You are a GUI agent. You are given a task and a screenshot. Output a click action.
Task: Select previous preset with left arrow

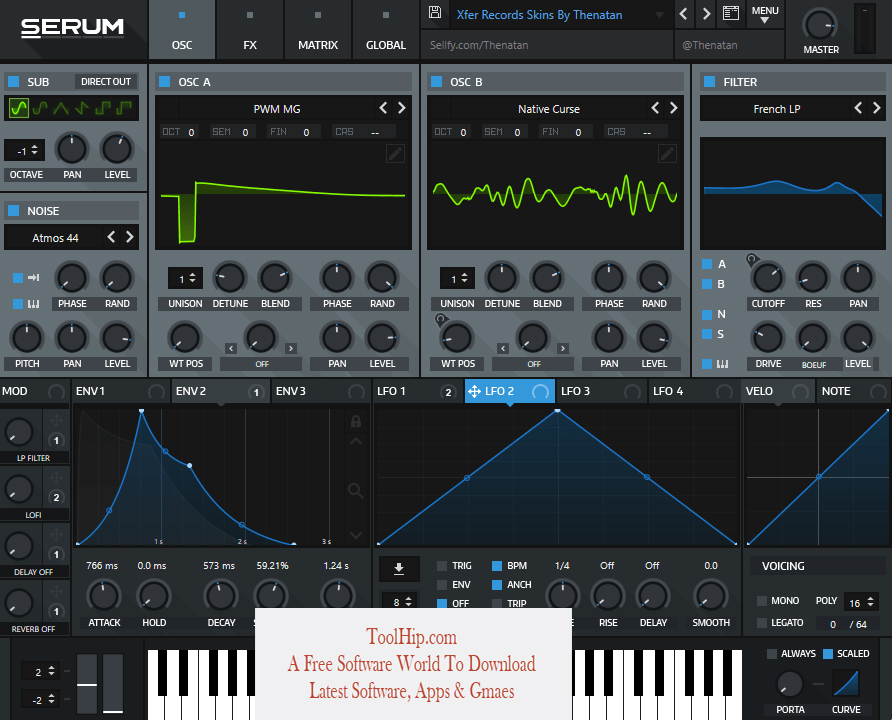coord(684,14)
